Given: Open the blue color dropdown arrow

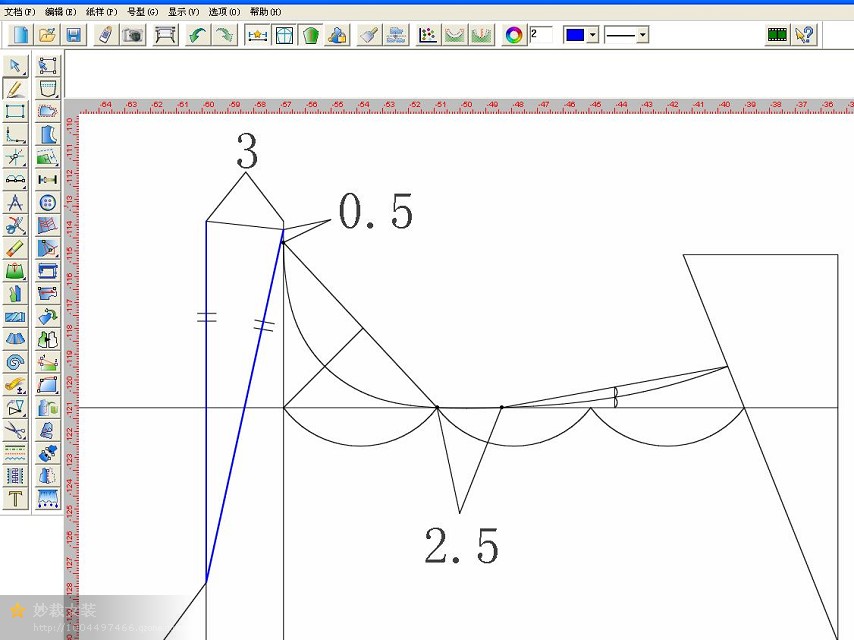Looking at the screenshot, I should coord(593,35).
